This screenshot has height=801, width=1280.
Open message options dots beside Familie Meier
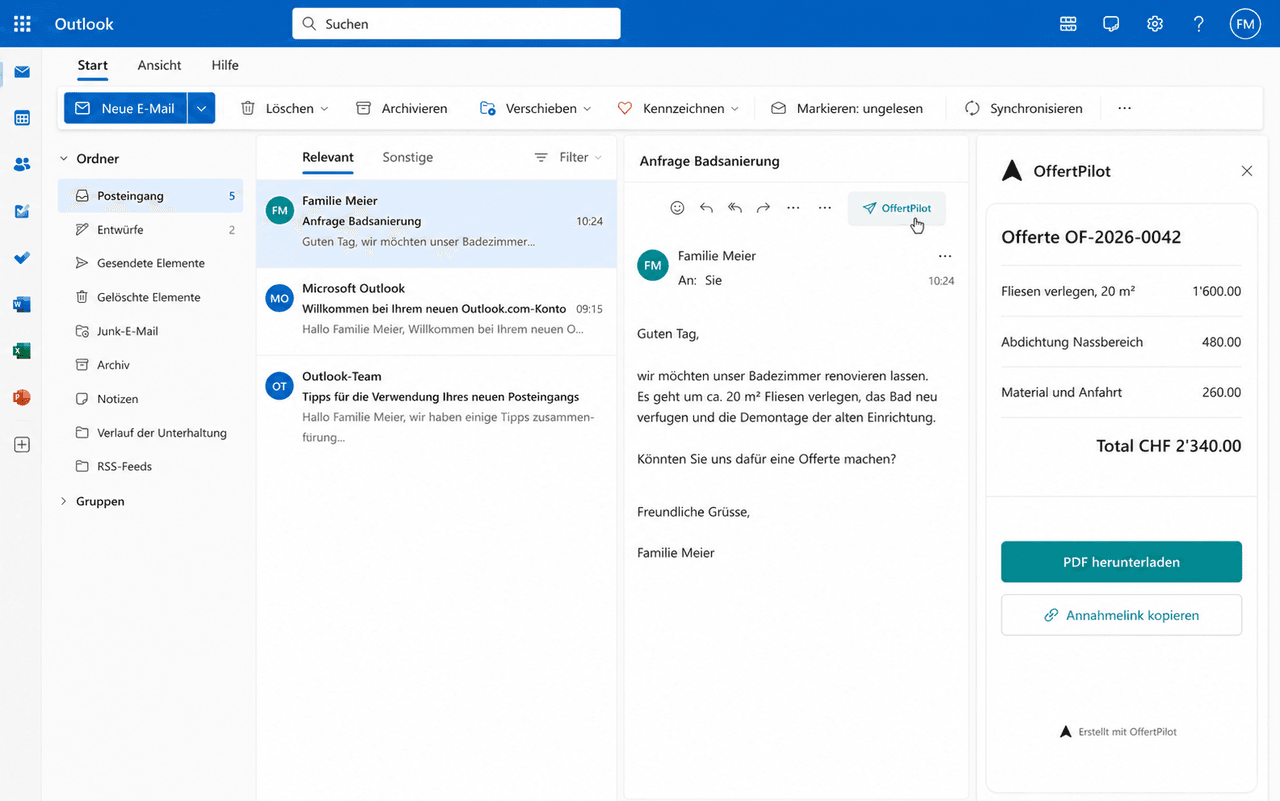tap(945, 256)
